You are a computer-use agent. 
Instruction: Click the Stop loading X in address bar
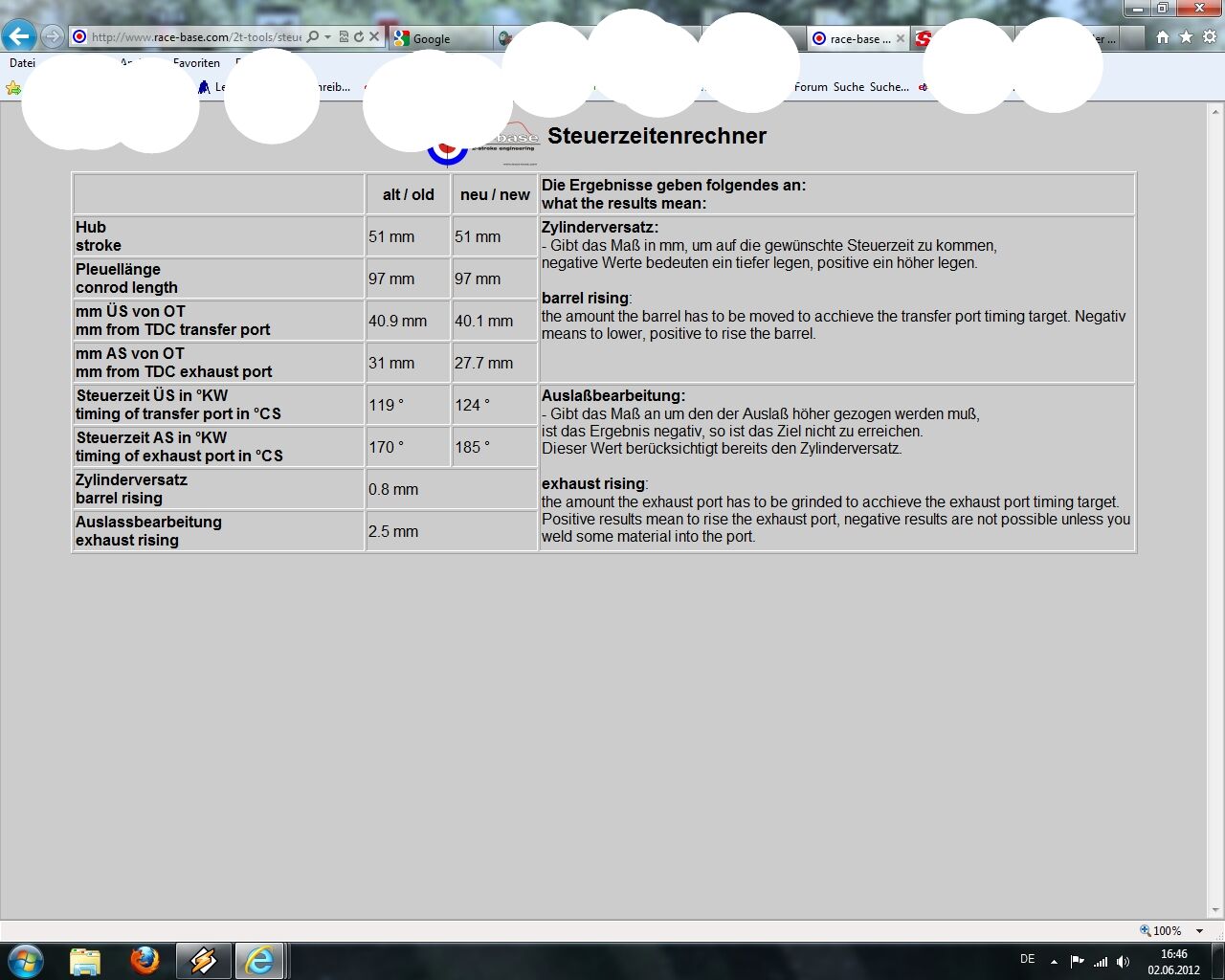[374, 37]
